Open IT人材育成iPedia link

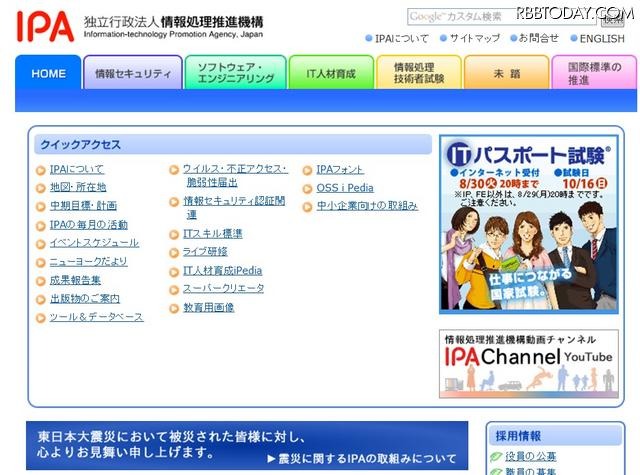click(x=222, y=271)
